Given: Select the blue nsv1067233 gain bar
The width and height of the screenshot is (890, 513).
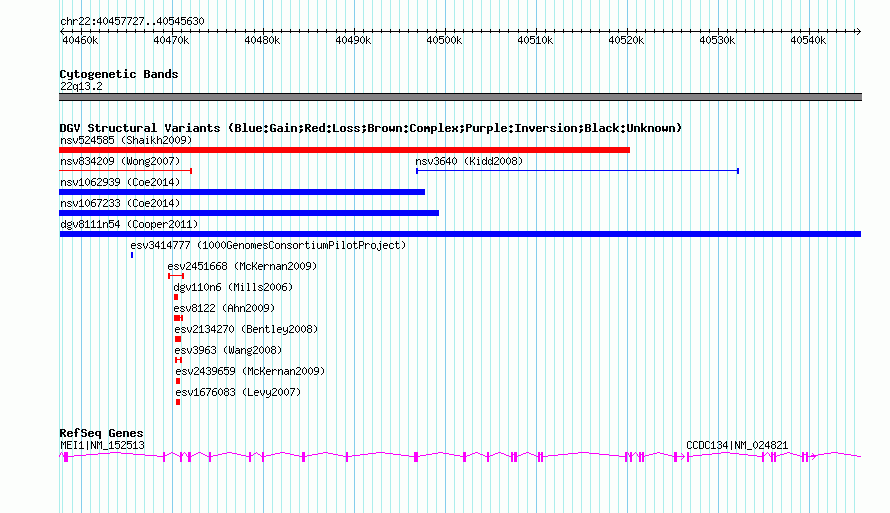Looking at the screenshot, I should click(249, 213).
